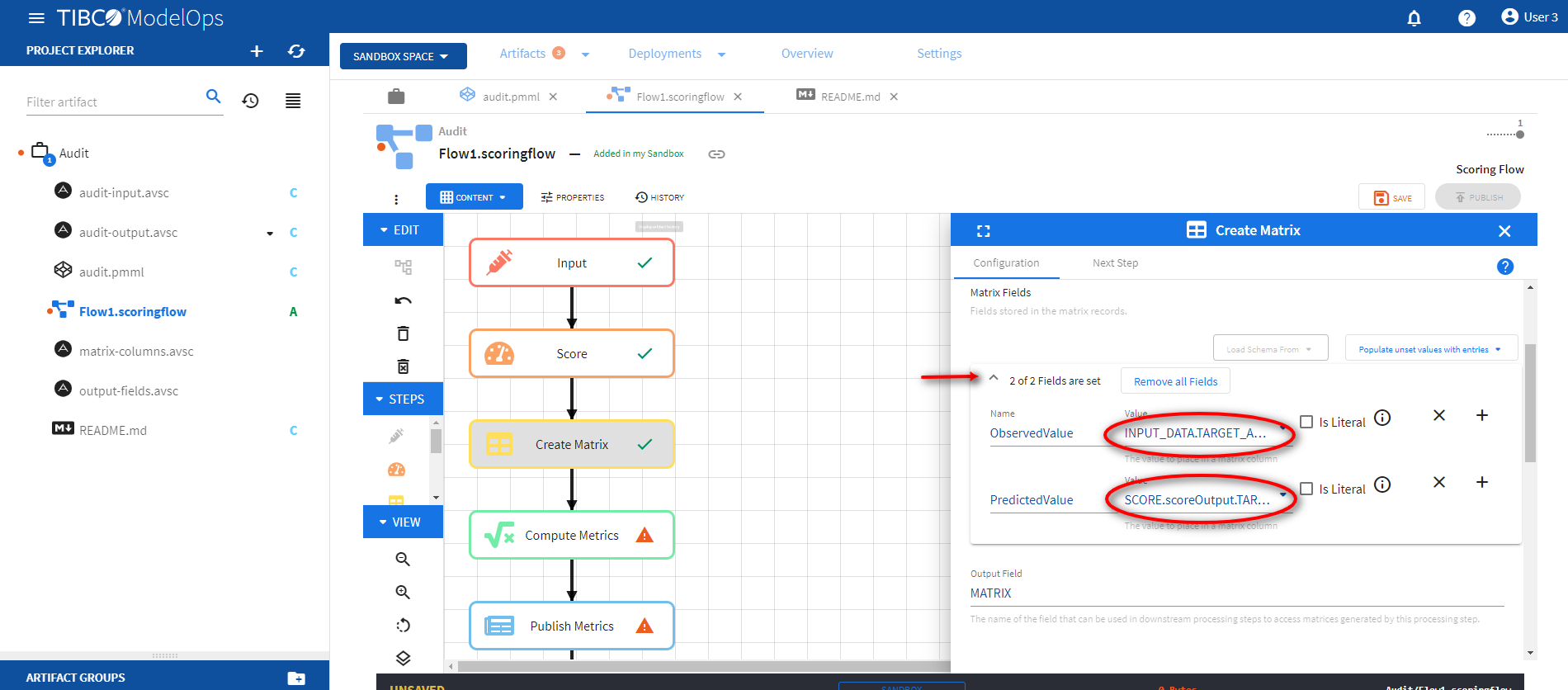Refresh the Project Explorer
The image size is (1568, 690).
[296, 51]
